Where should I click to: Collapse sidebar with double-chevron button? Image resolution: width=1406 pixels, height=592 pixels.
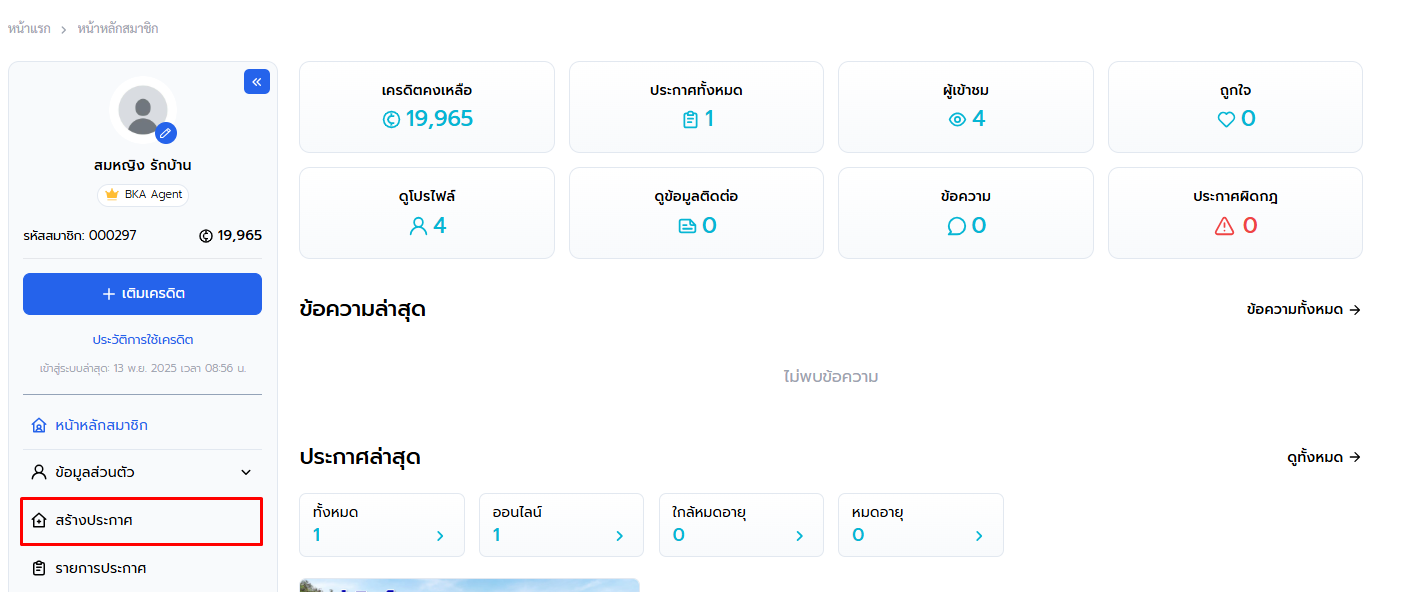point(257,82)
